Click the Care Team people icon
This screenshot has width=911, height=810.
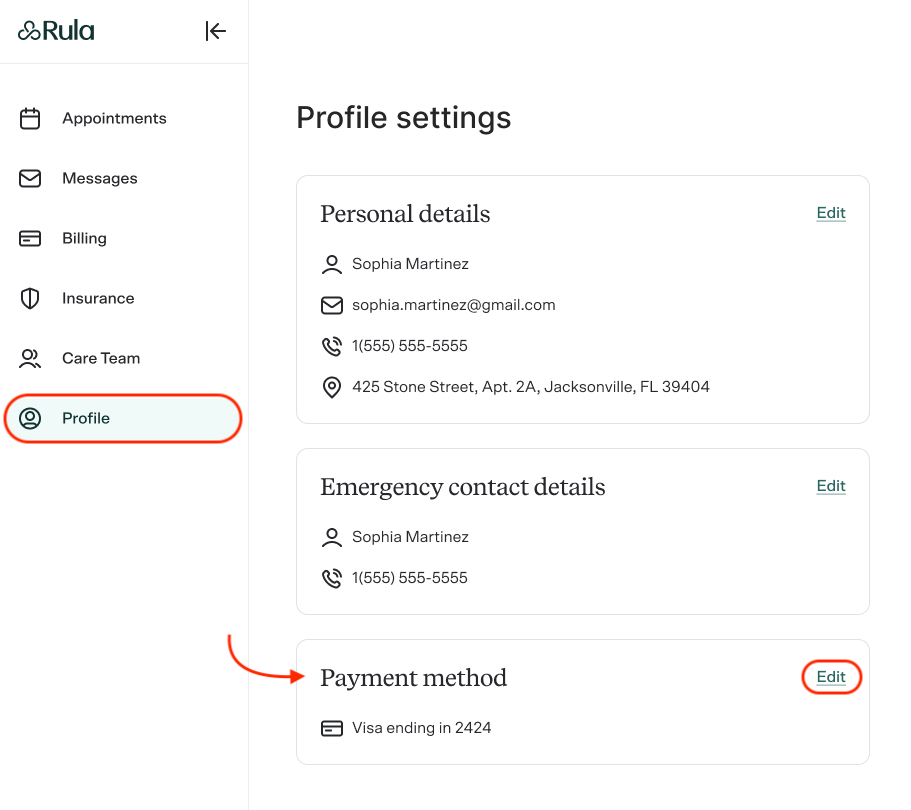point(30,359)
